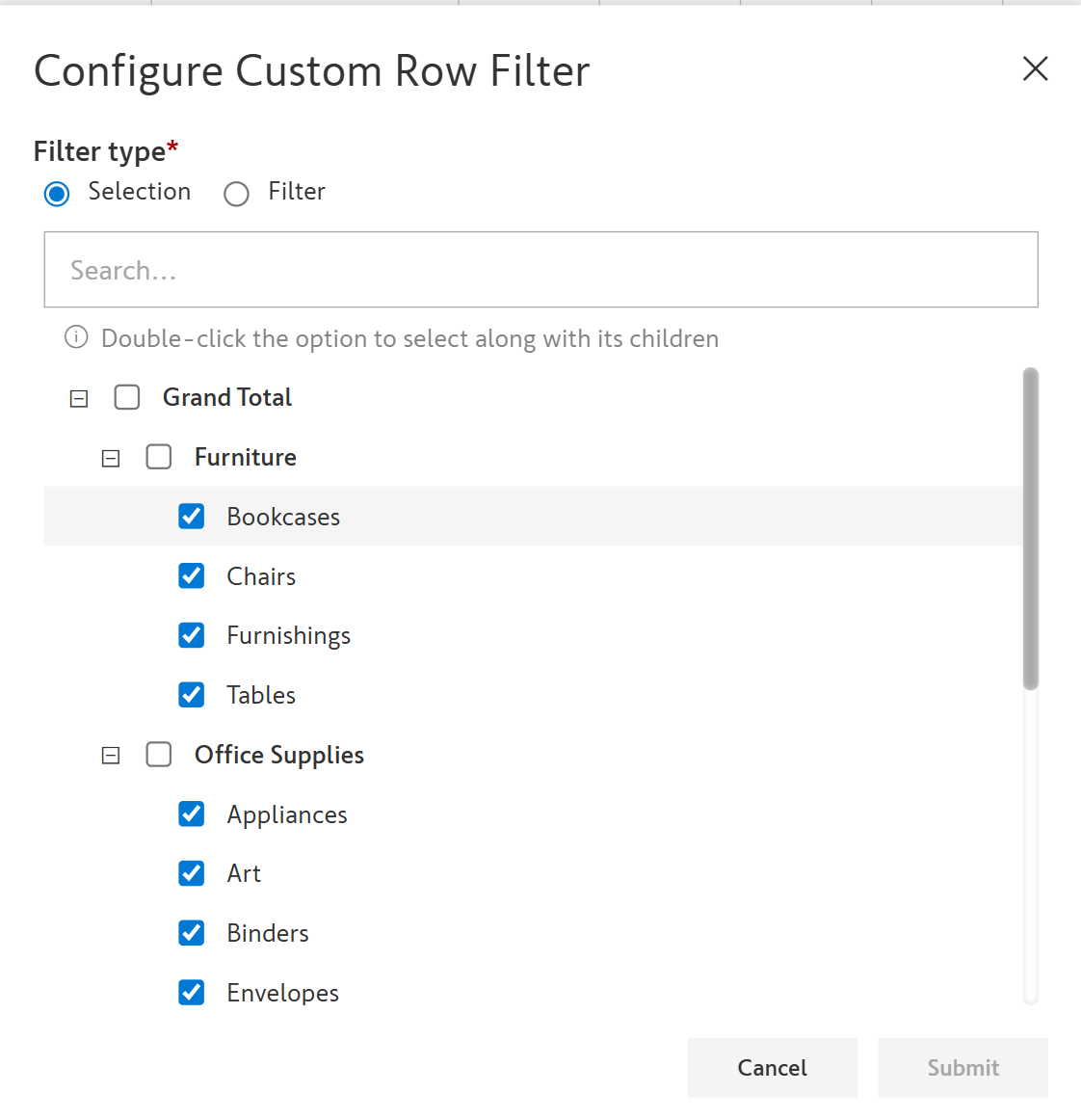The width and height of the screenshot is (1081, 1120).
Task: Collapse the Office Supplies category node
Action: [x=111, y=756]
